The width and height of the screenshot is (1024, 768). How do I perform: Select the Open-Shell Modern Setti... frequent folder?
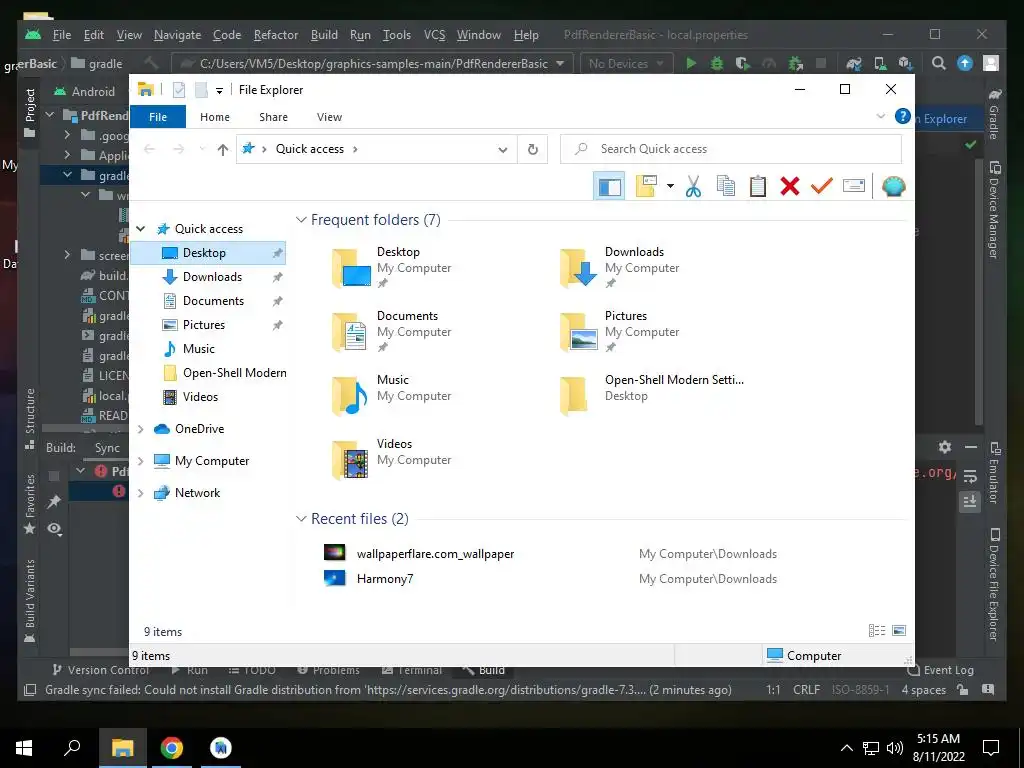tap(652, 395)
